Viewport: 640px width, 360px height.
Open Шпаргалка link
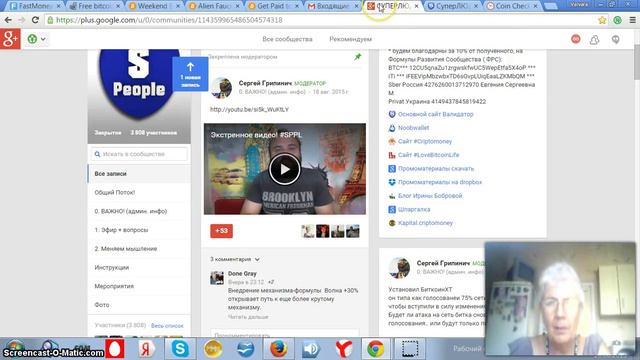[414, 209]
